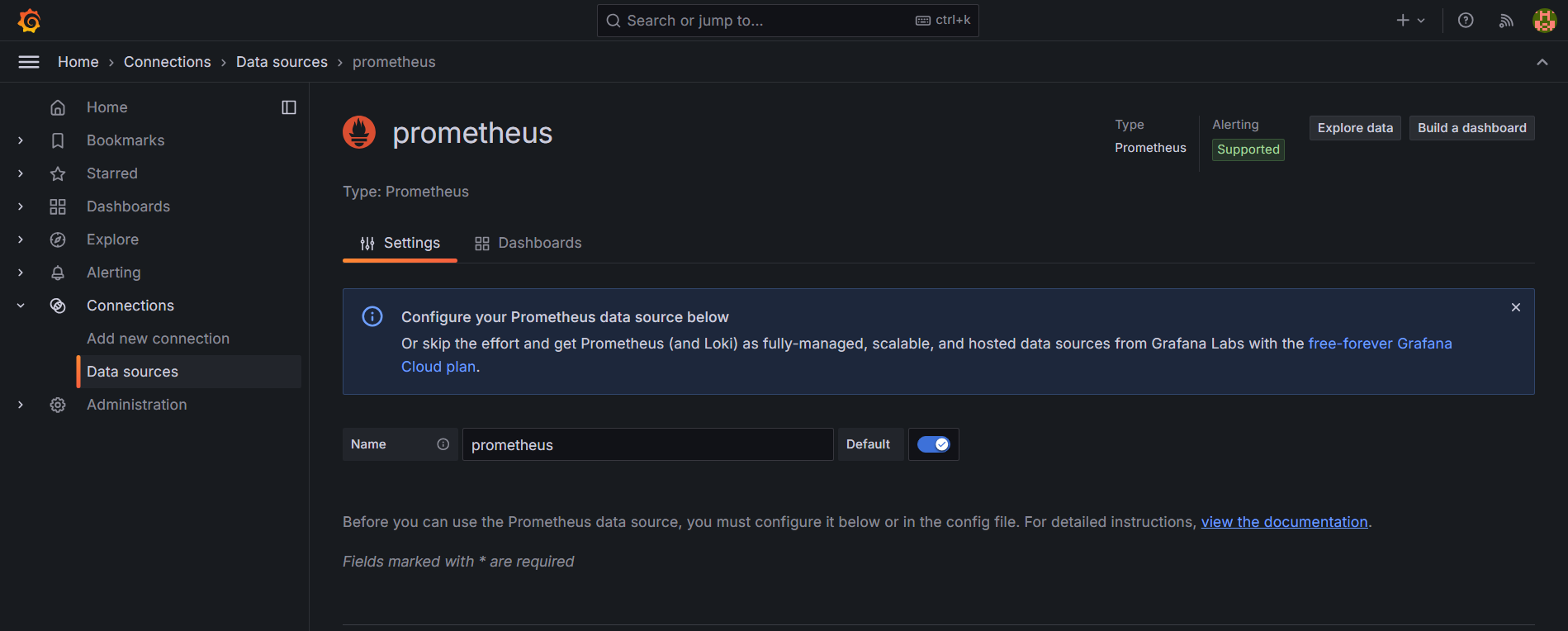Expand the Alerting section chevron
The width and height of the screenshot is (1568, 631).
click(21, 273)
